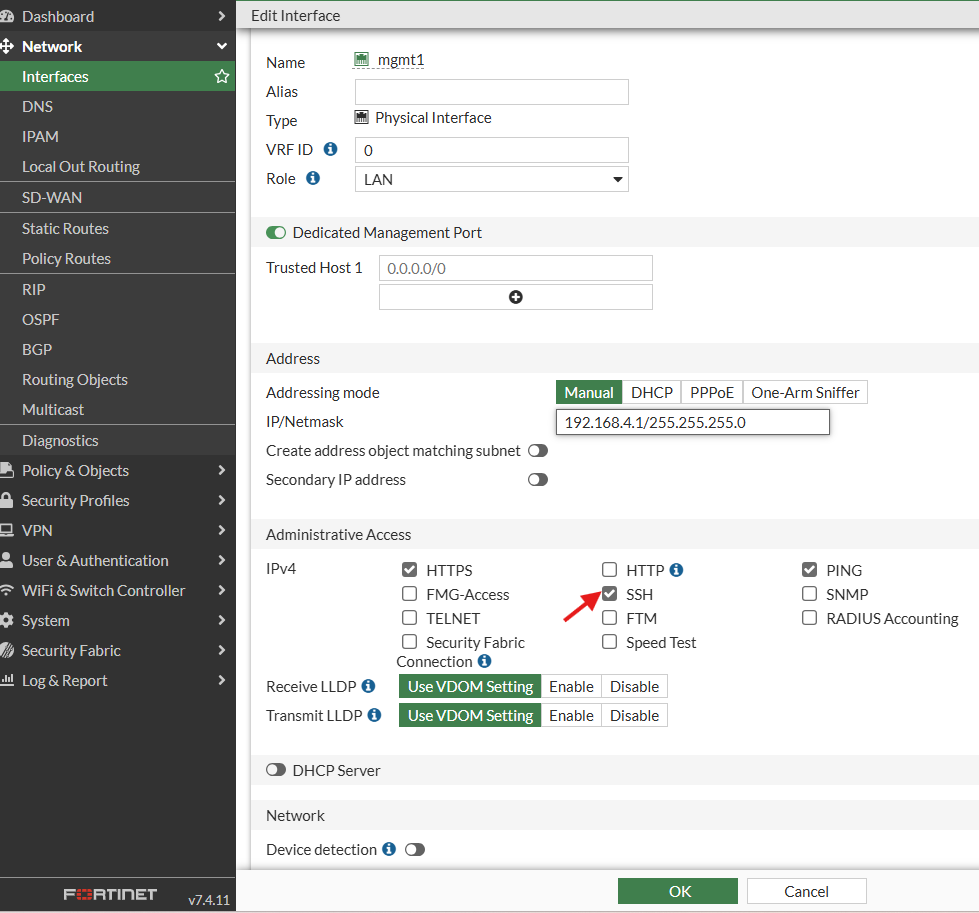The image size is (979, 913).
Task: Click the System gear icon
Action: coord(7,620)
